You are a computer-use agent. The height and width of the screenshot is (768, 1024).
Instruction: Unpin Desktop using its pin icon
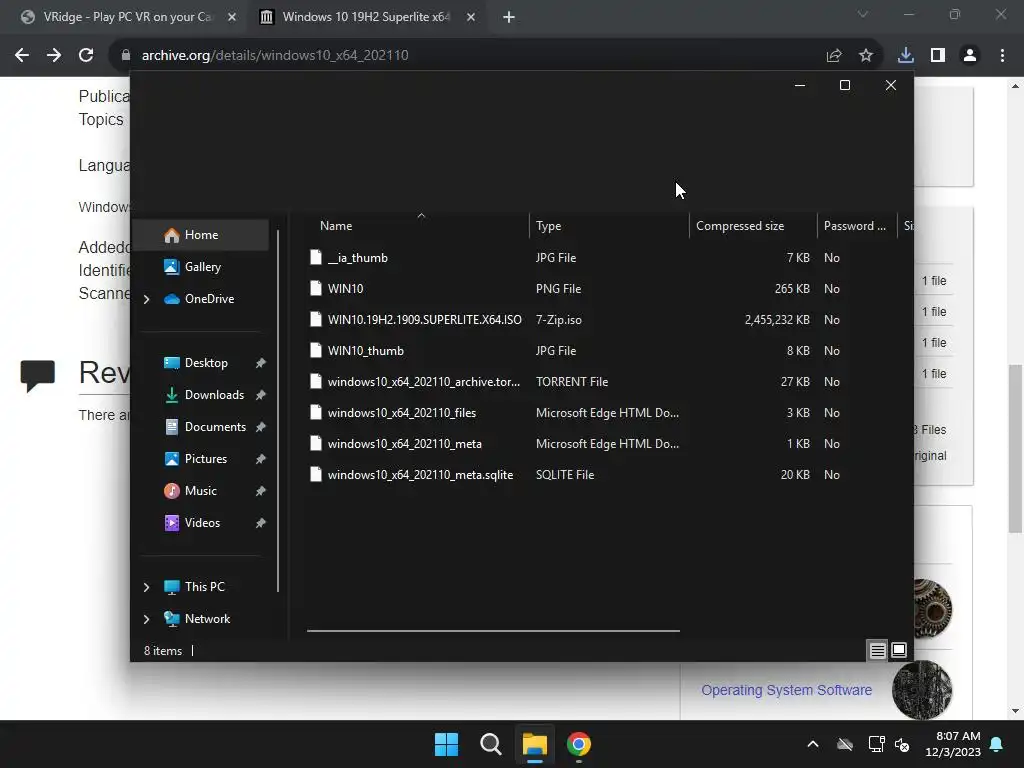point(261,363)
